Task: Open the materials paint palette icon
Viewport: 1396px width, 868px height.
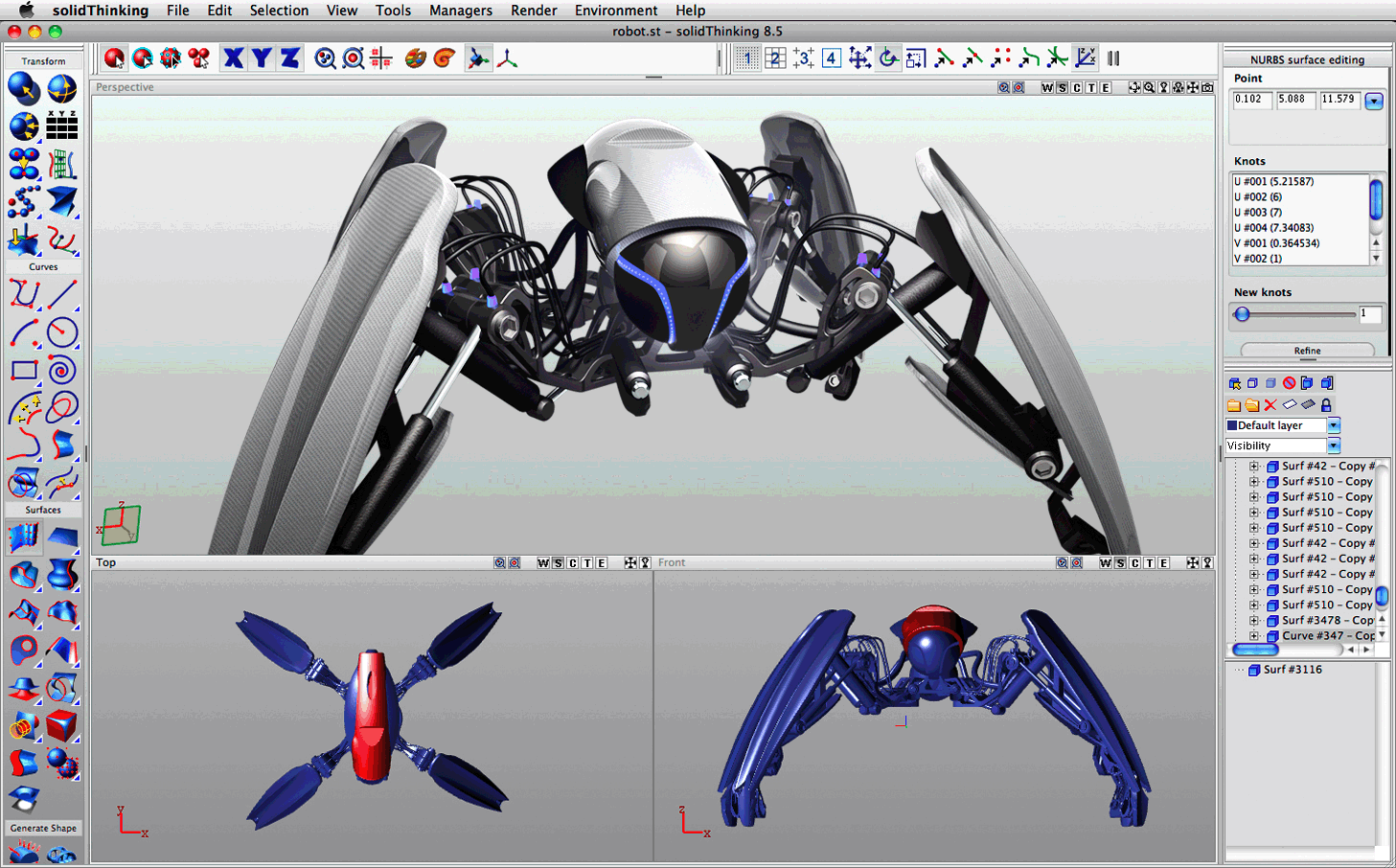Action: click(x=415, y=58)
